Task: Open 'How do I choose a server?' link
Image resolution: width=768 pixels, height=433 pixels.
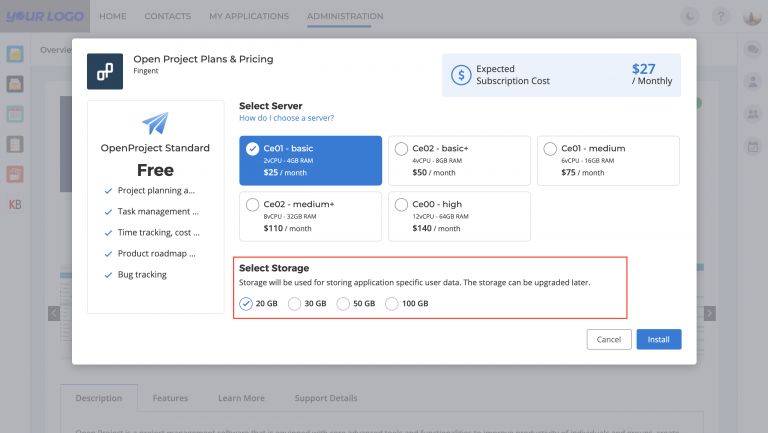Action: [287, 118]
